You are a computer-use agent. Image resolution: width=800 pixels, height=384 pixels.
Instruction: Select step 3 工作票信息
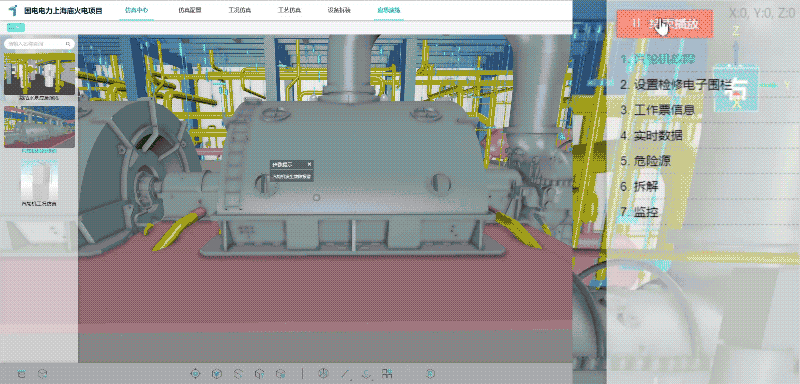click(x=657, y=110)
